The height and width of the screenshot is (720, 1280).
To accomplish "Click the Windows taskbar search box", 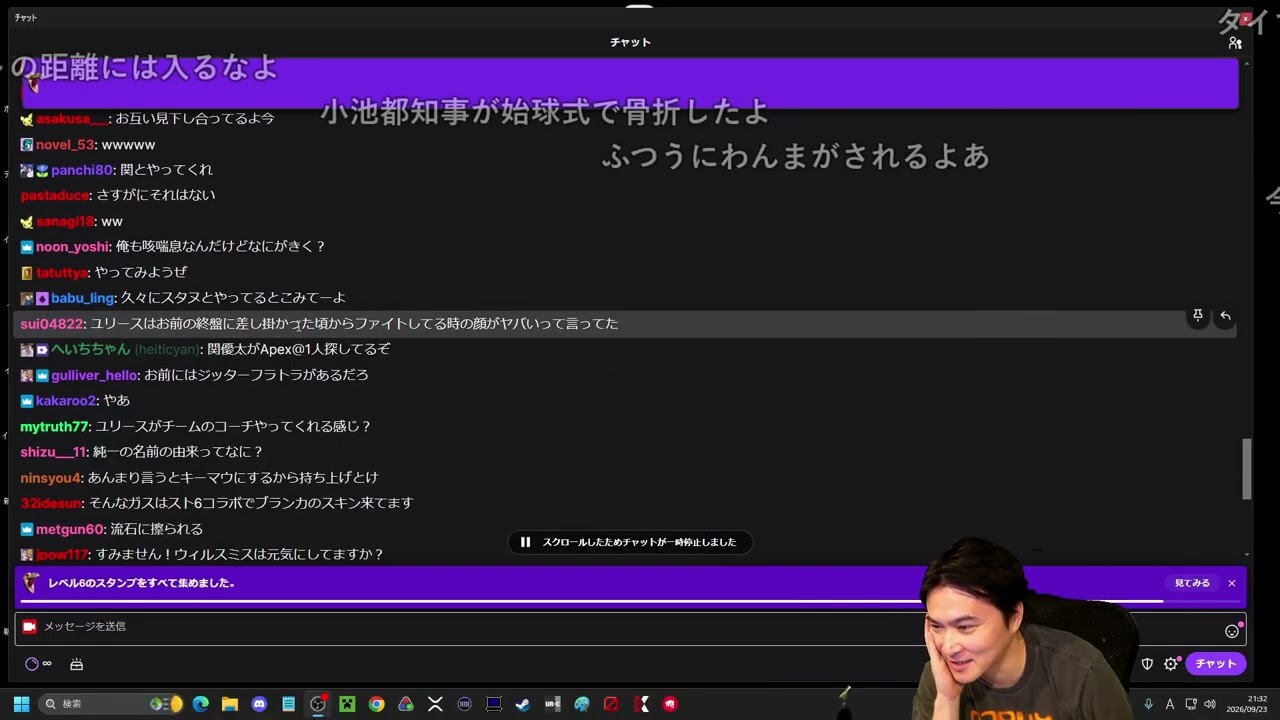I will pyautogui.click(x=110, y=704).
